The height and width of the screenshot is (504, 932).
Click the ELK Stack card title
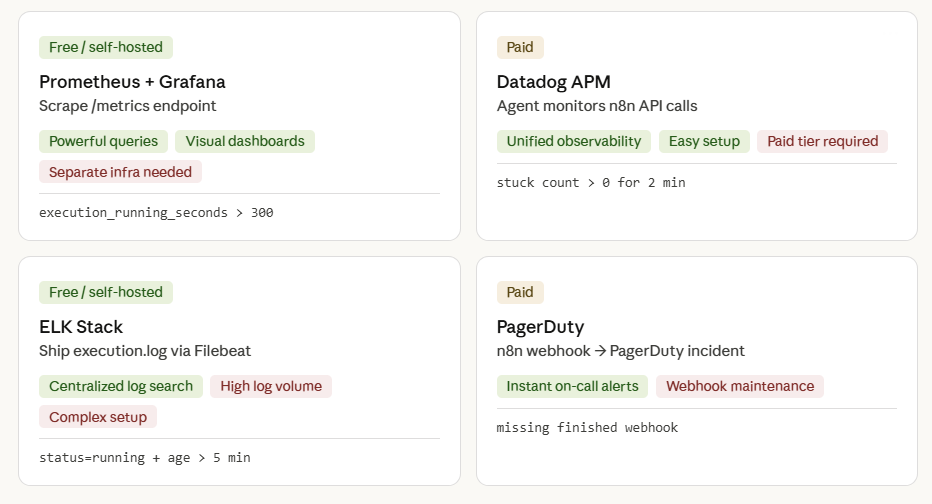[x=81, y=327]
